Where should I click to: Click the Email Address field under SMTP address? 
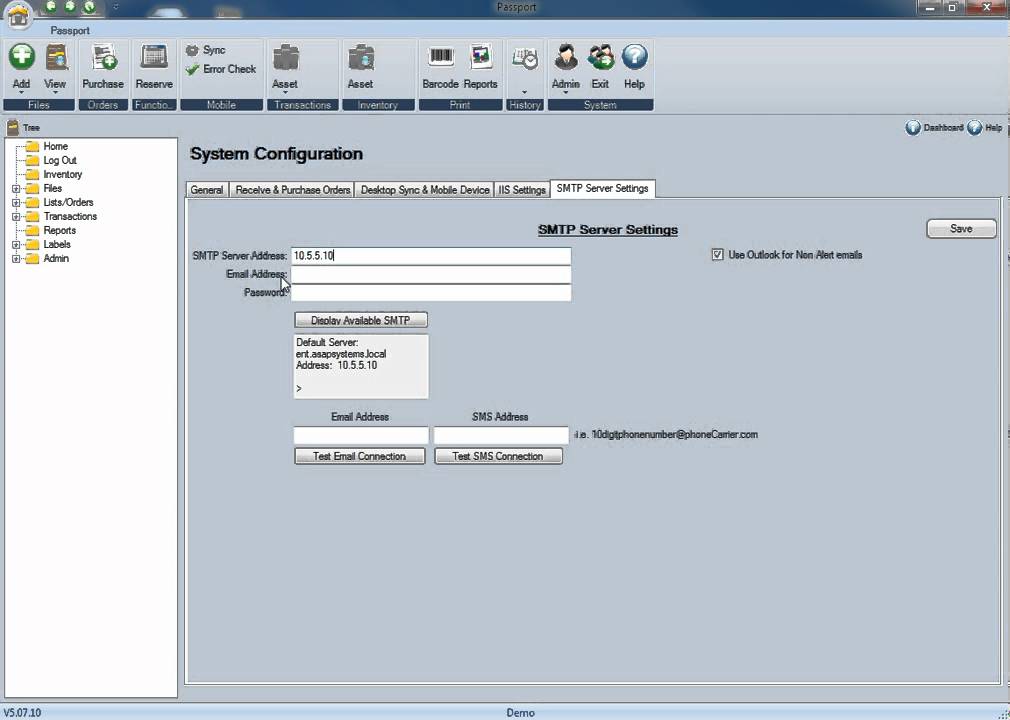[431, 274]
